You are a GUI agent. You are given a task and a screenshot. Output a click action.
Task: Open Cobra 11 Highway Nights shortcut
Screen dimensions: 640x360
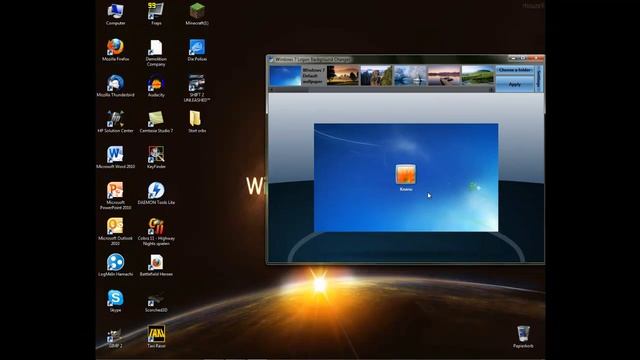pos(156,231)
